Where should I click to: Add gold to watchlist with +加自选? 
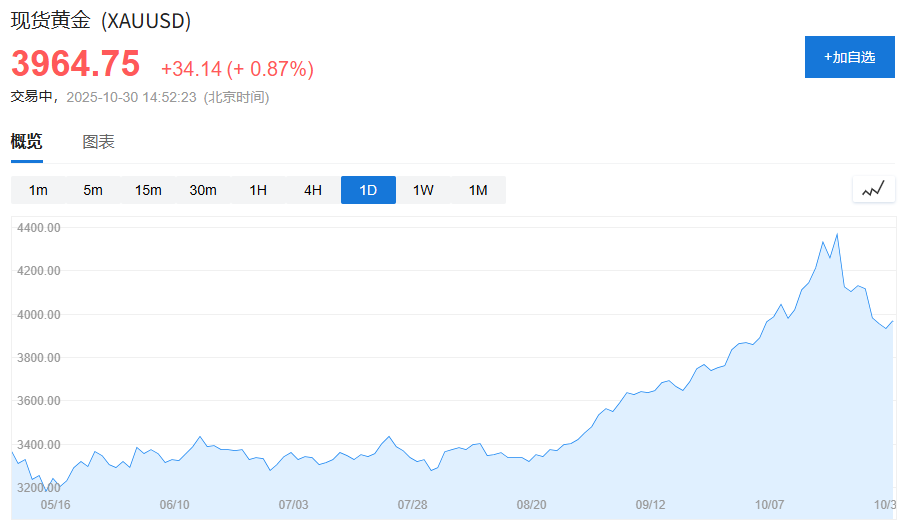[849, 57]
